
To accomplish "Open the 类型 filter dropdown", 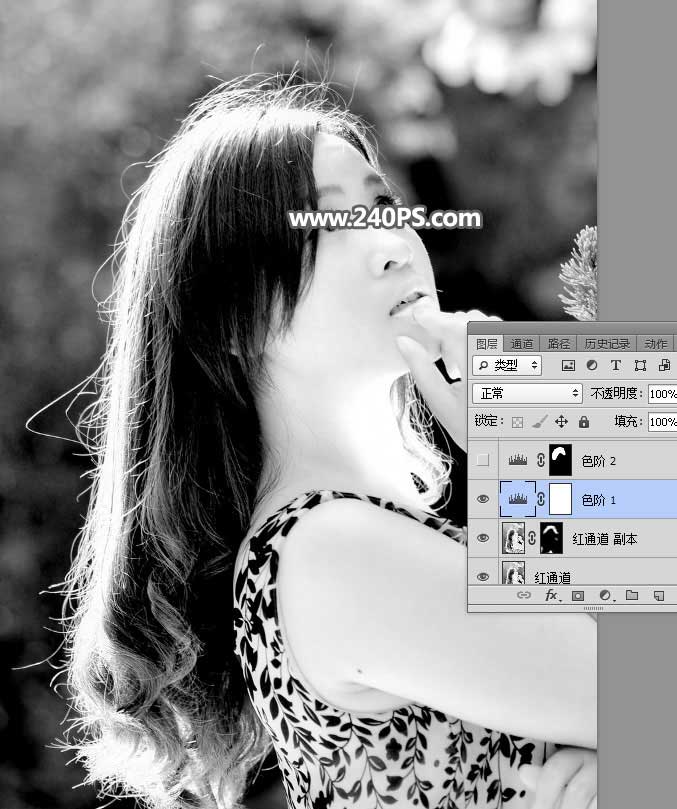I will (x=507, y=365).
